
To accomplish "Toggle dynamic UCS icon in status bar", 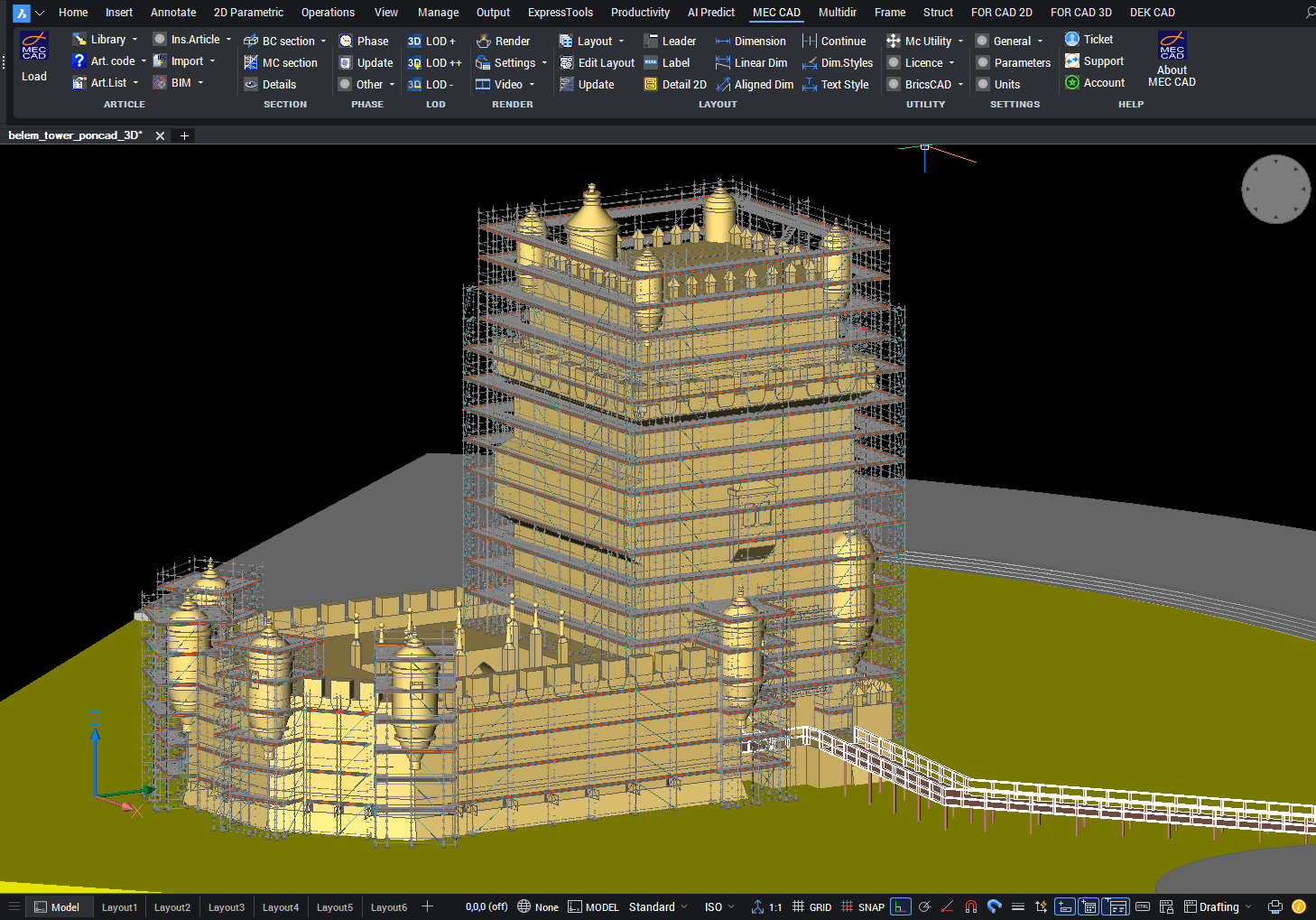I will pos(1042,907).
